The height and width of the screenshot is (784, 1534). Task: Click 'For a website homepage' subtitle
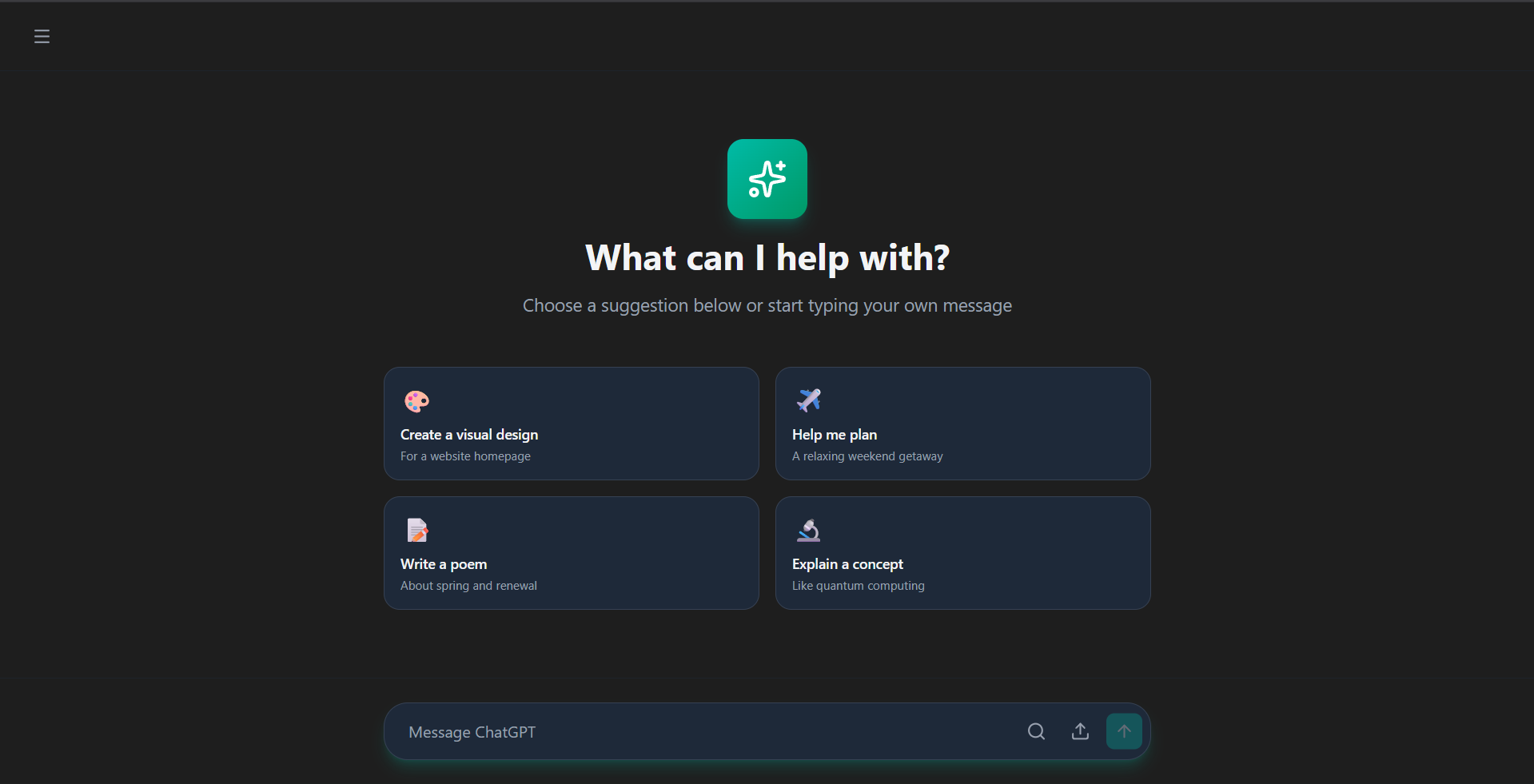(x=465, y=456)
